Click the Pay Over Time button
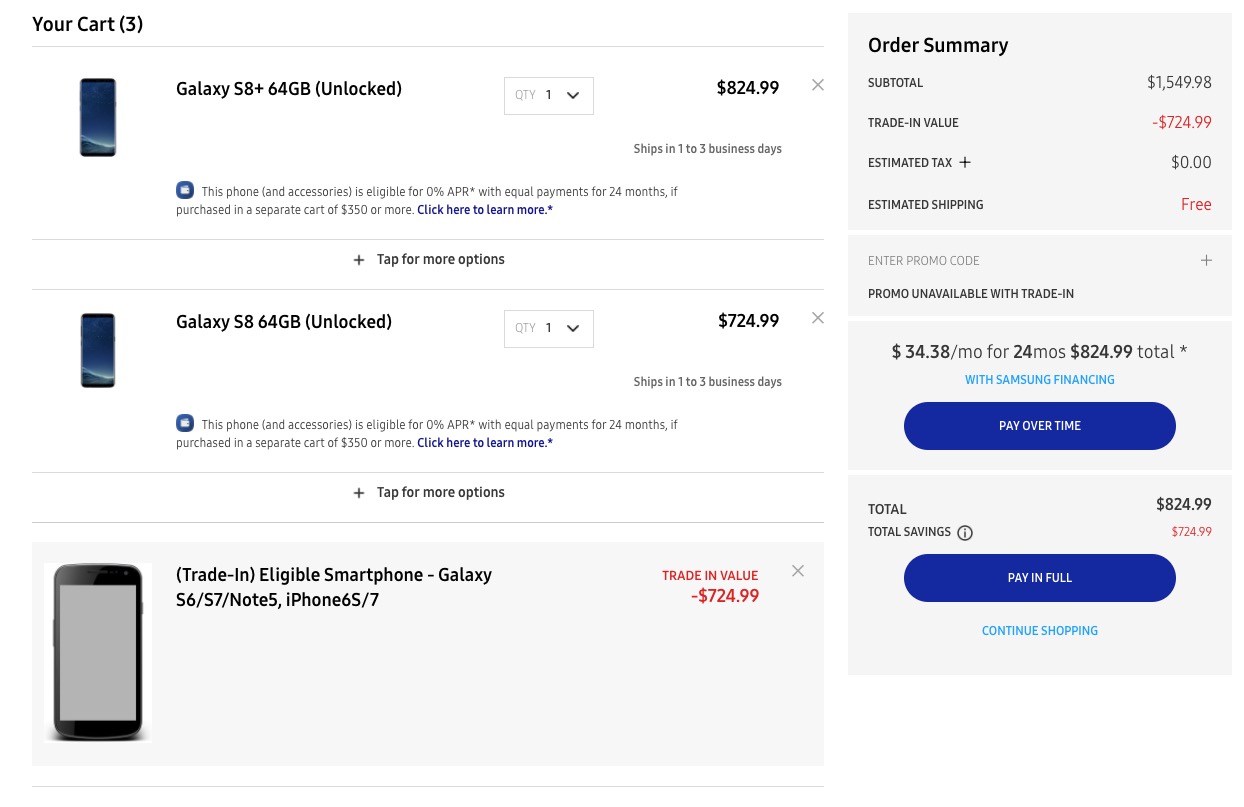Image resolution: width=1244 pixels, height=807 pixels. pos(1039,426)
